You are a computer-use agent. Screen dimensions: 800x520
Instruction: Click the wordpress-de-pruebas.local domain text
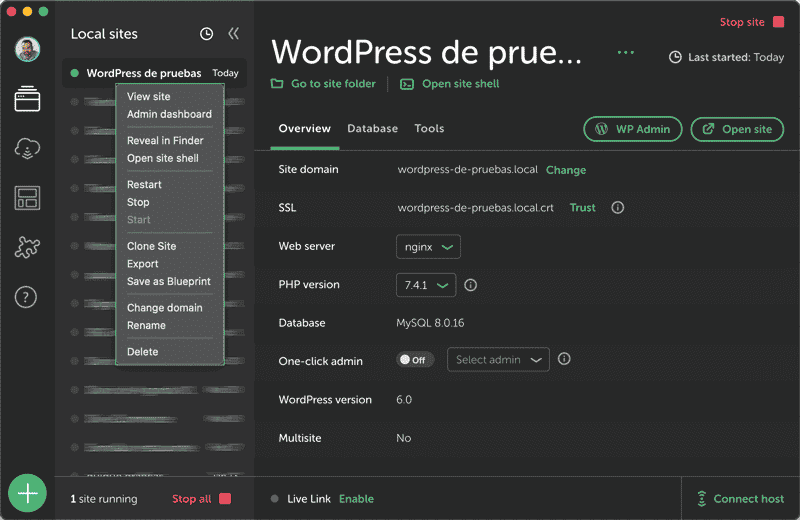[467, 169]
